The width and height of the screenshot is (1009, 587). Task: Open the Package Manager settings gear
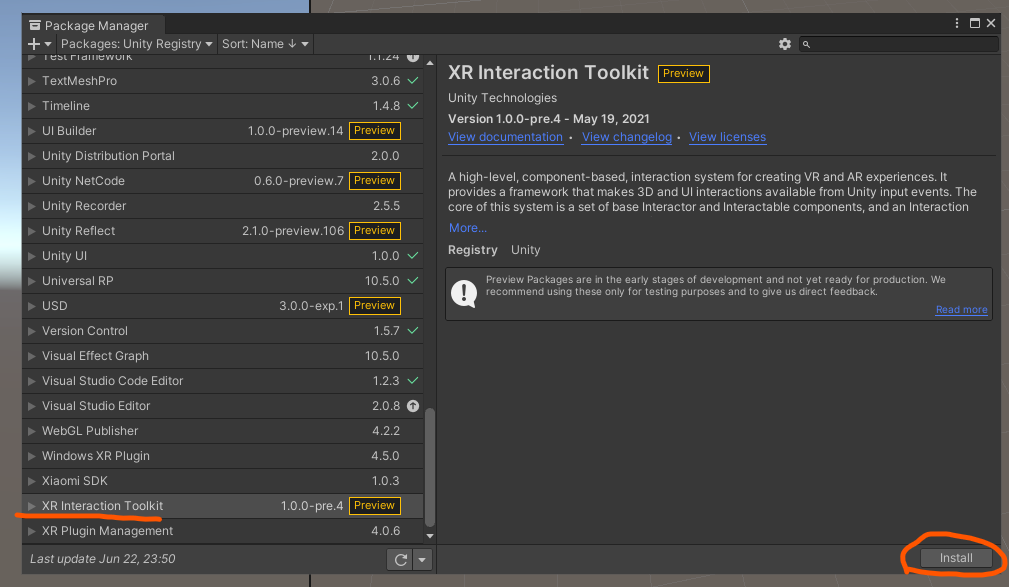pyautogui.click(x=784, y=44)
